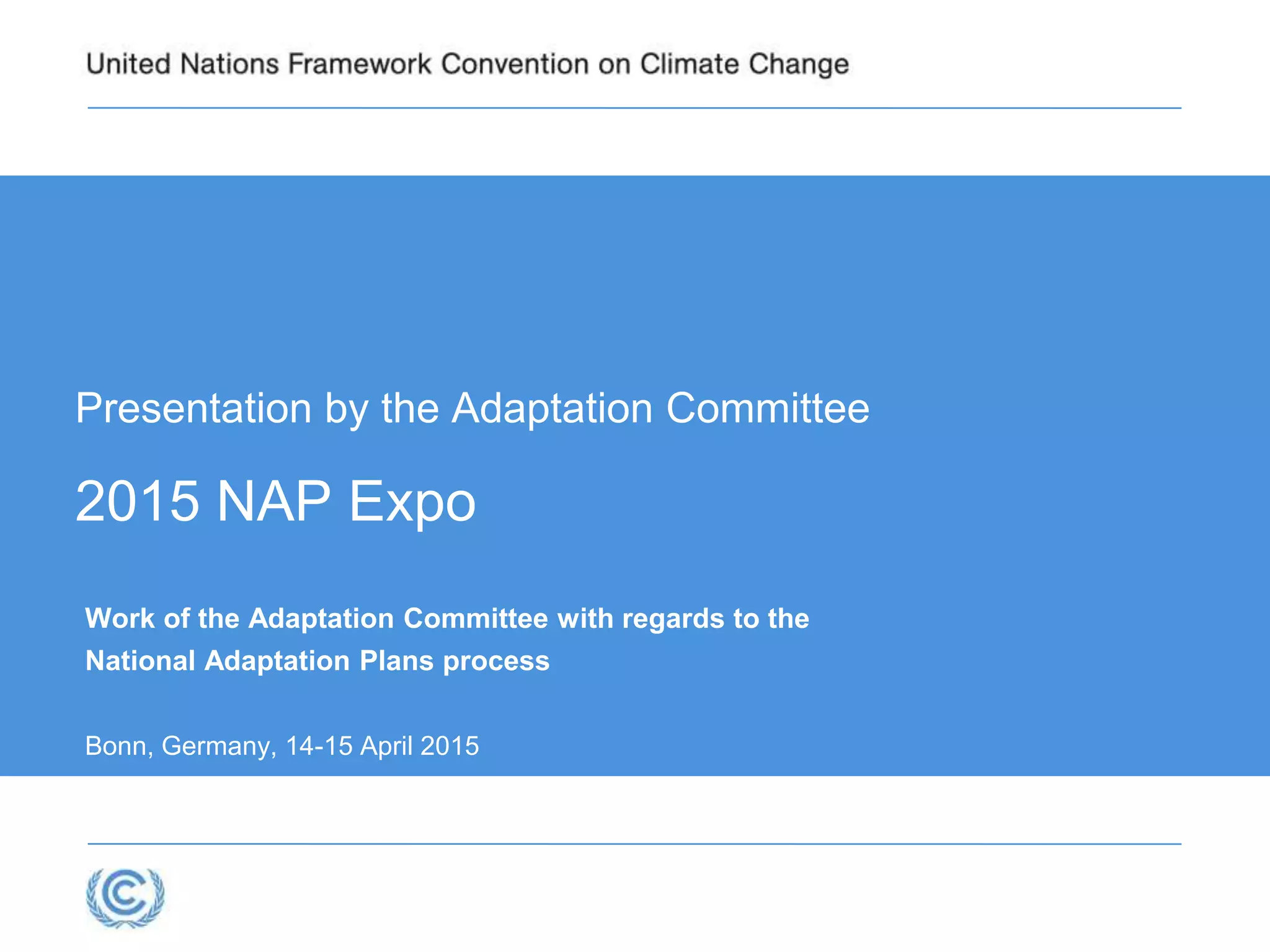Click the word Germany in the date line
Image resolution: width=1270 pixels, height=952 pixels.
point(217,746)
